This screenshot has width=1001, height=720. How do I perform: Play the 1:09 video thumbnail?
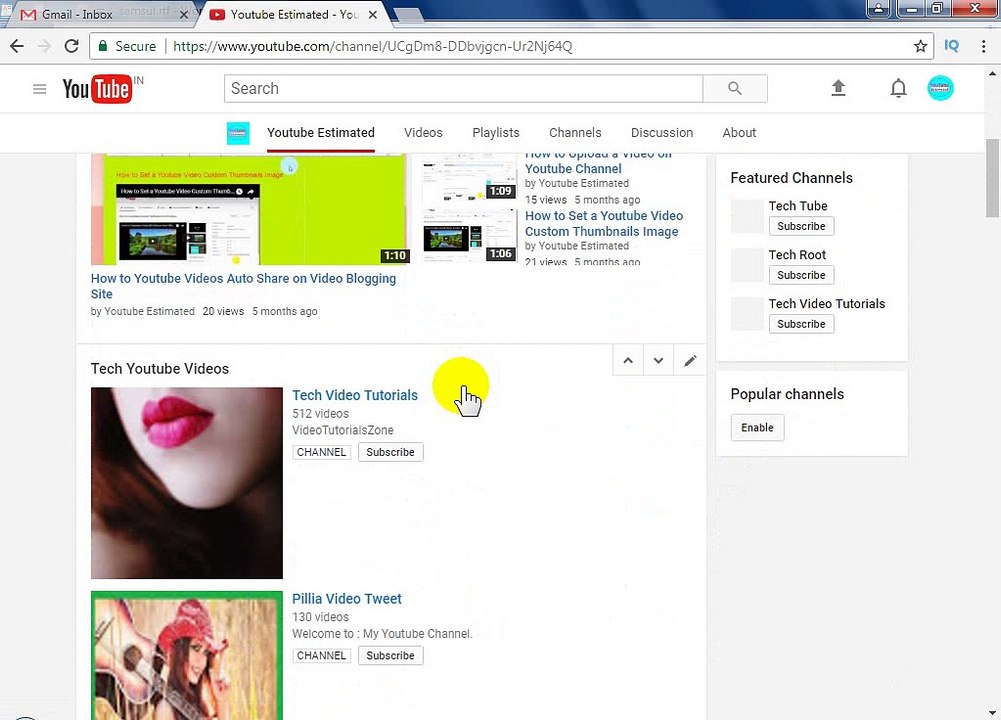click(x=469, y=178)
